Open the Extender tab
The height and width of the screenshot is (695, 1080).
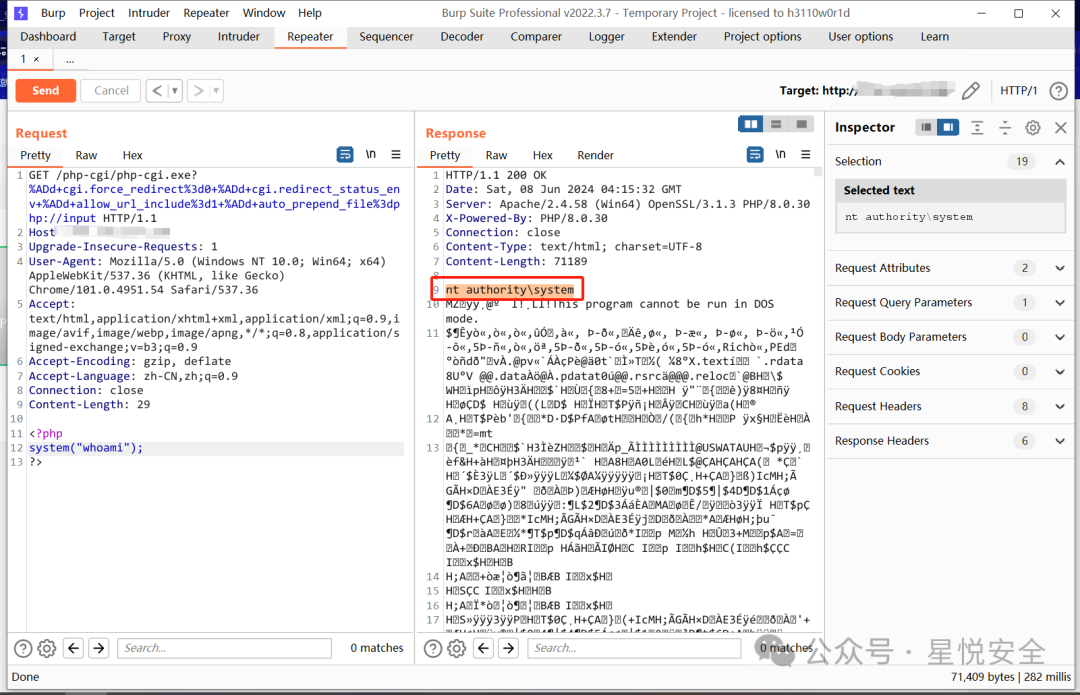tap(674, 37)
